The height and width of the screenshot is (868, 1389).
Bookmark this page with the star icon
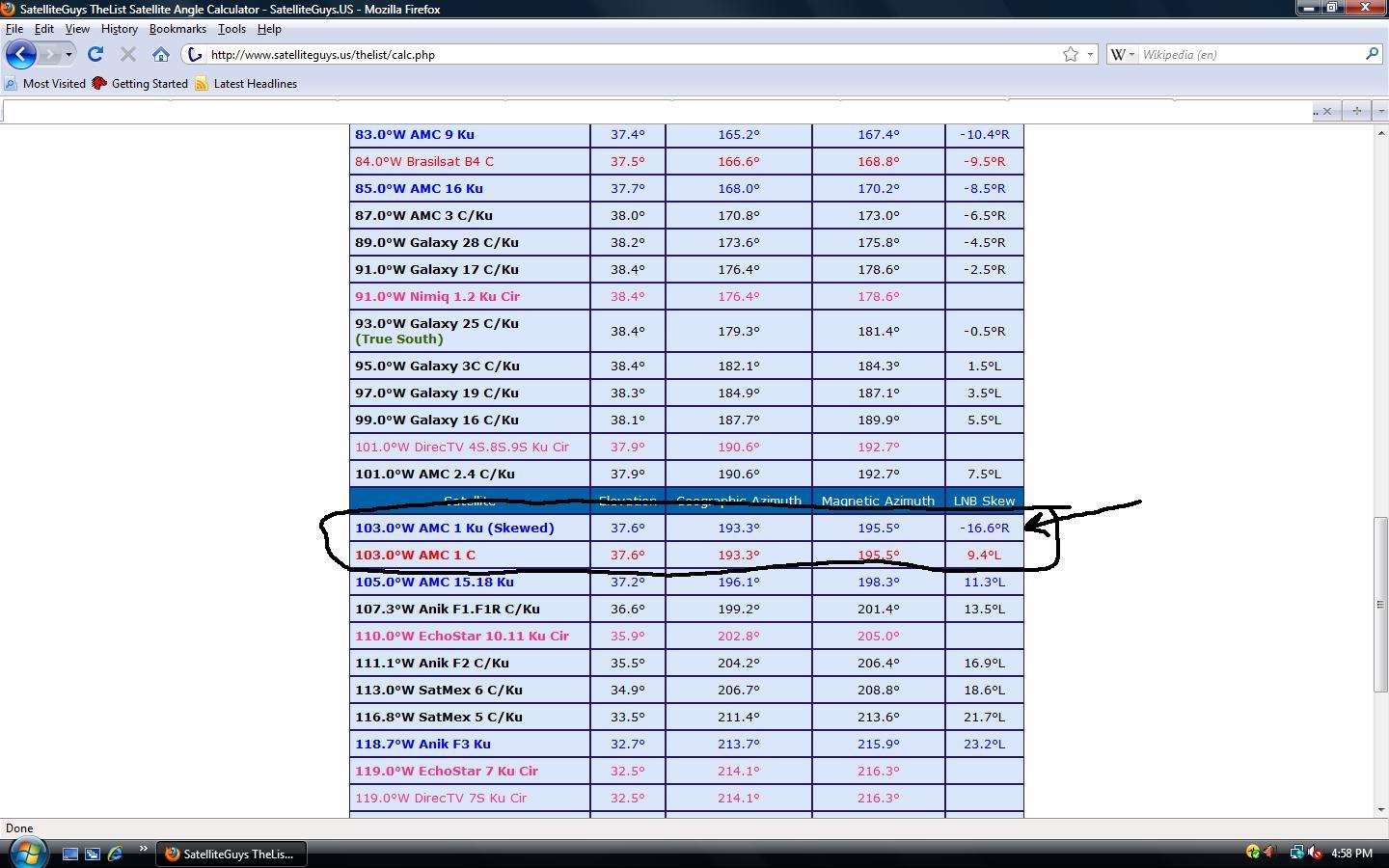1071,54
